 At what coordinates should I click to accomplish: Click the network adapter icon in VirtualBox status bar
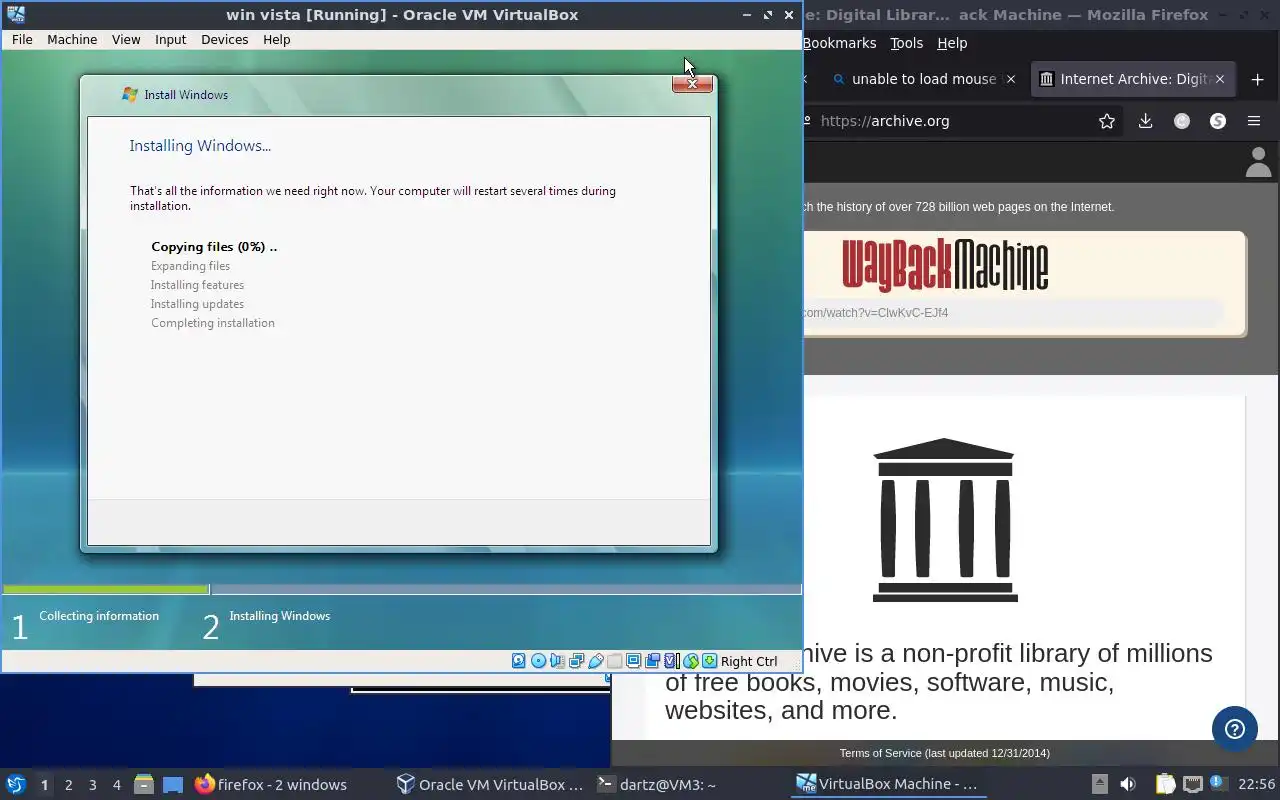pos(576,661)
